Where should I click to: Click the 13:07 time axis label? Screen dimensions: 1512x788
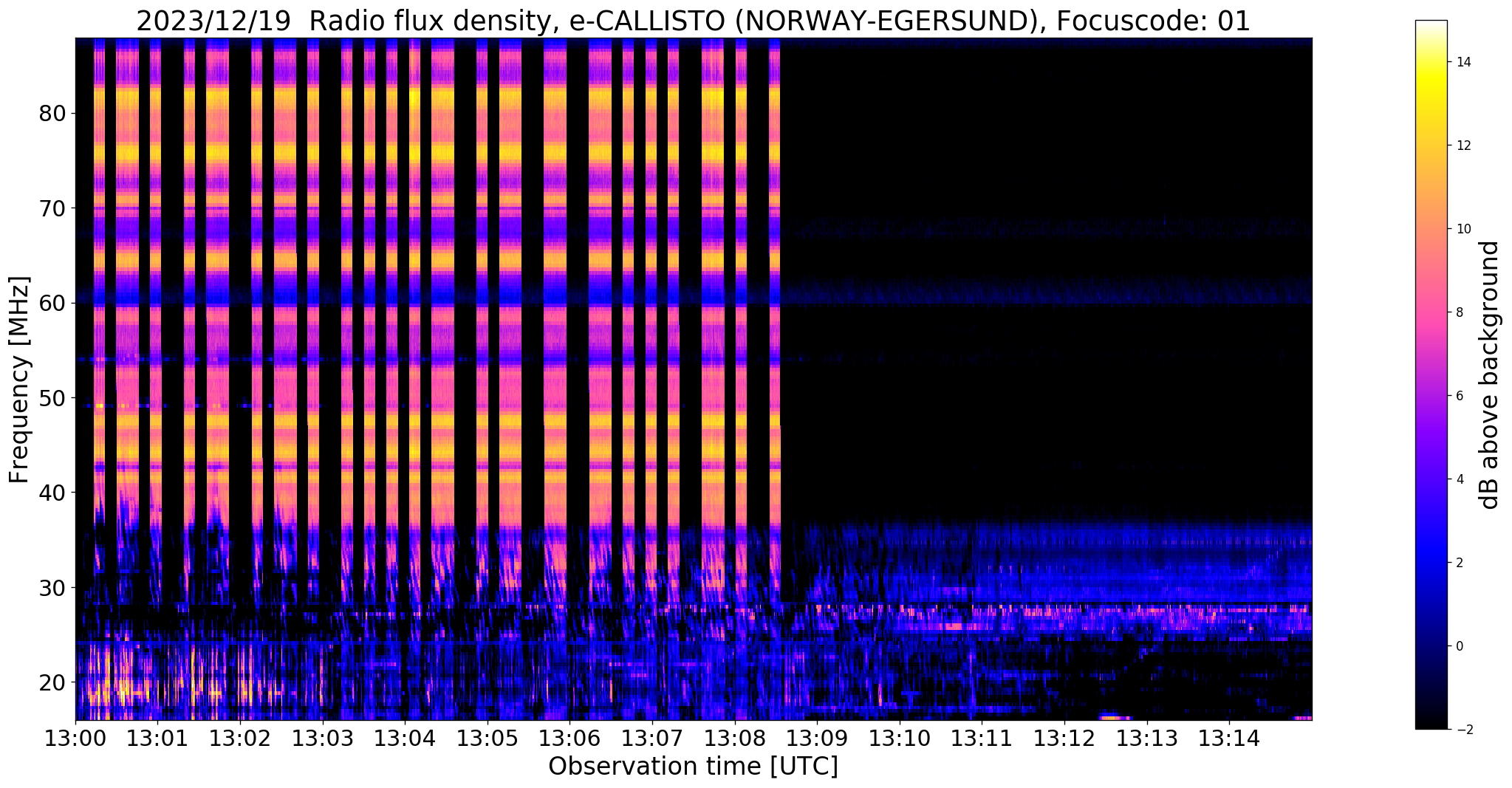point(652,739)
